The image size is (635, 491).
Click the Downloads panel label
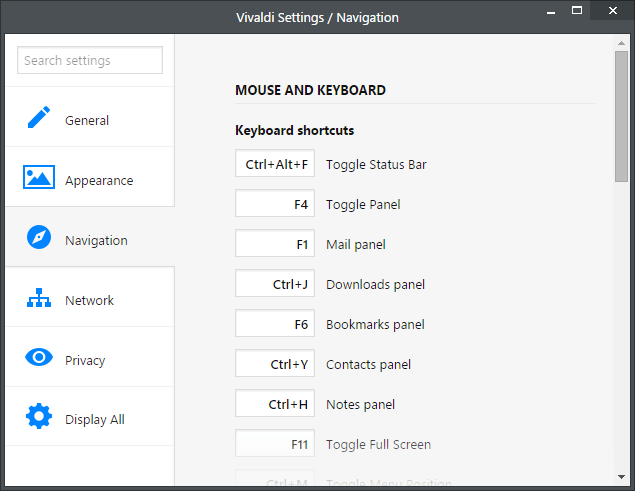pyautogui.click(x=375, y=285)
